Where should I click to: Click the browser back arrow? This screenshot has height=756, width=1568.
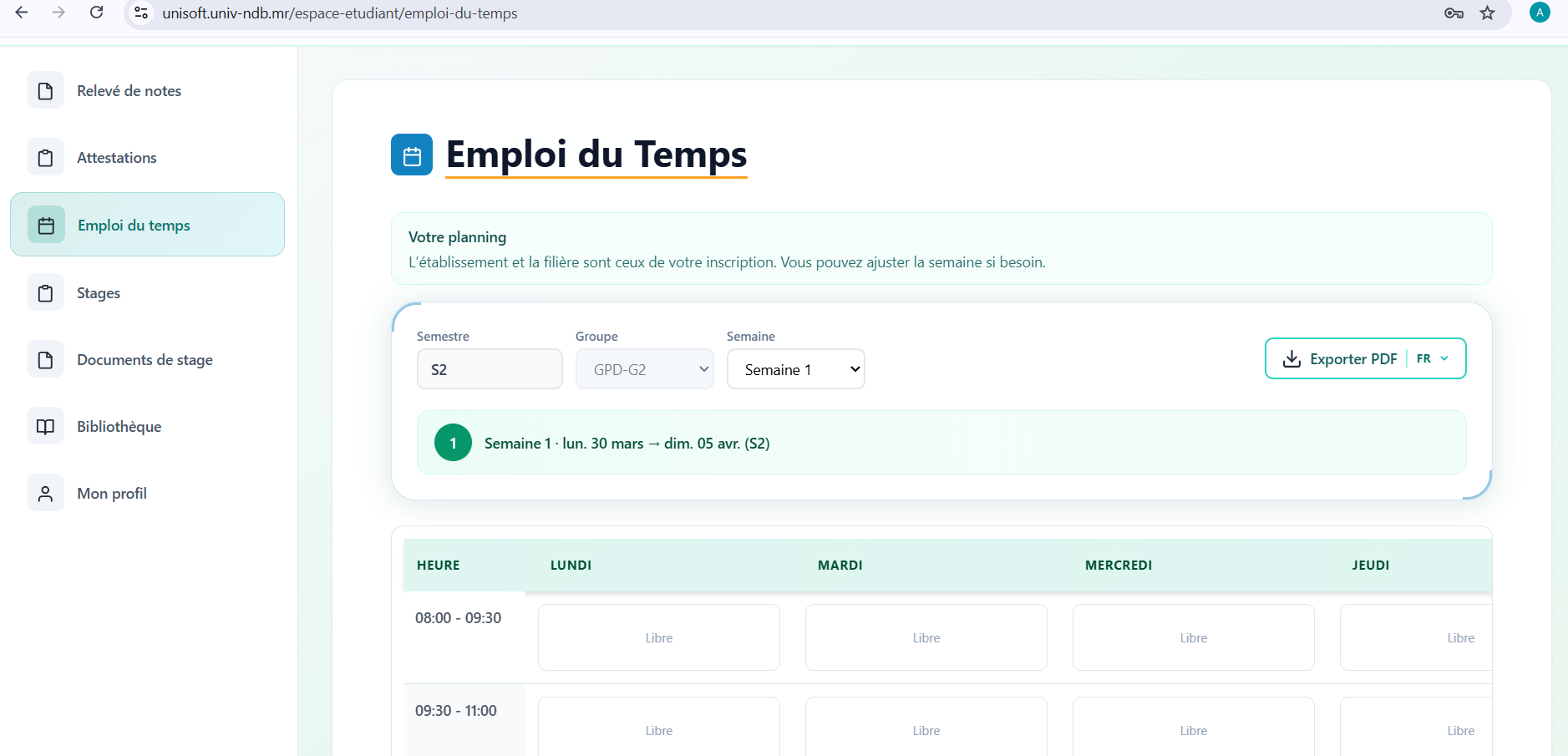click(22, 13)
